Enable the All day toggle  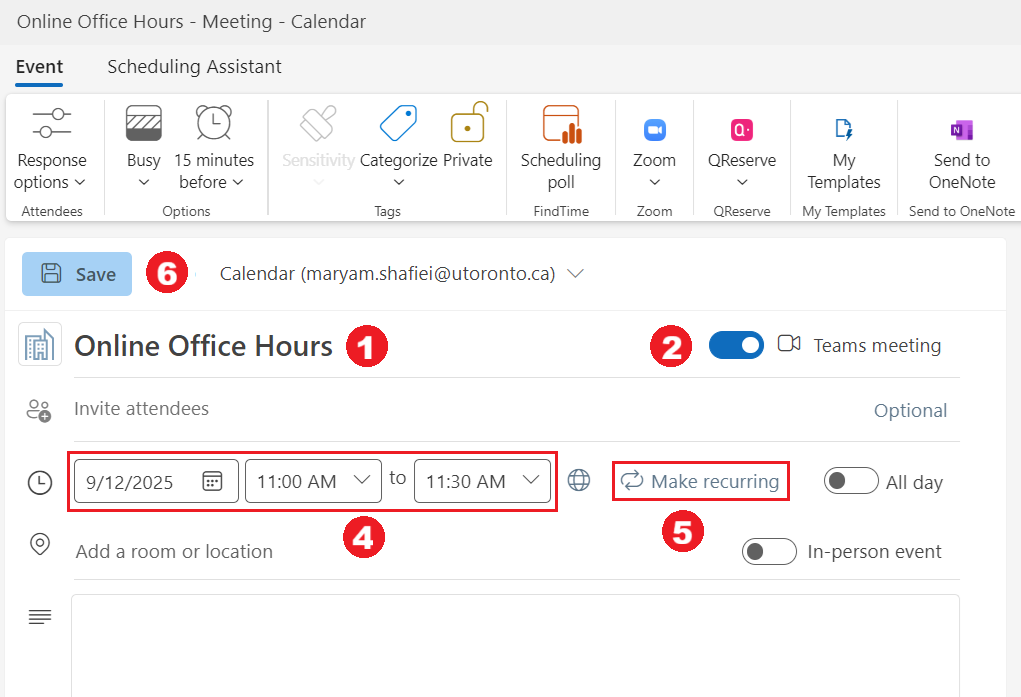(x=851, y=481)
